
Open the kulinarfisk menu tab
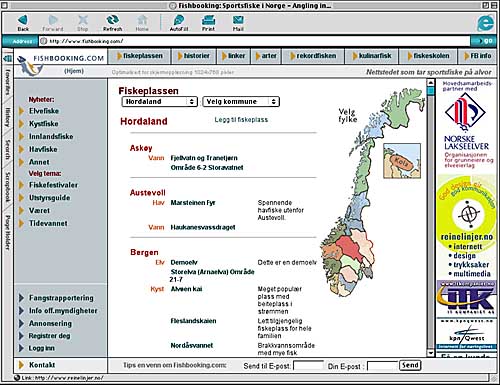click(x=372, y=56)
